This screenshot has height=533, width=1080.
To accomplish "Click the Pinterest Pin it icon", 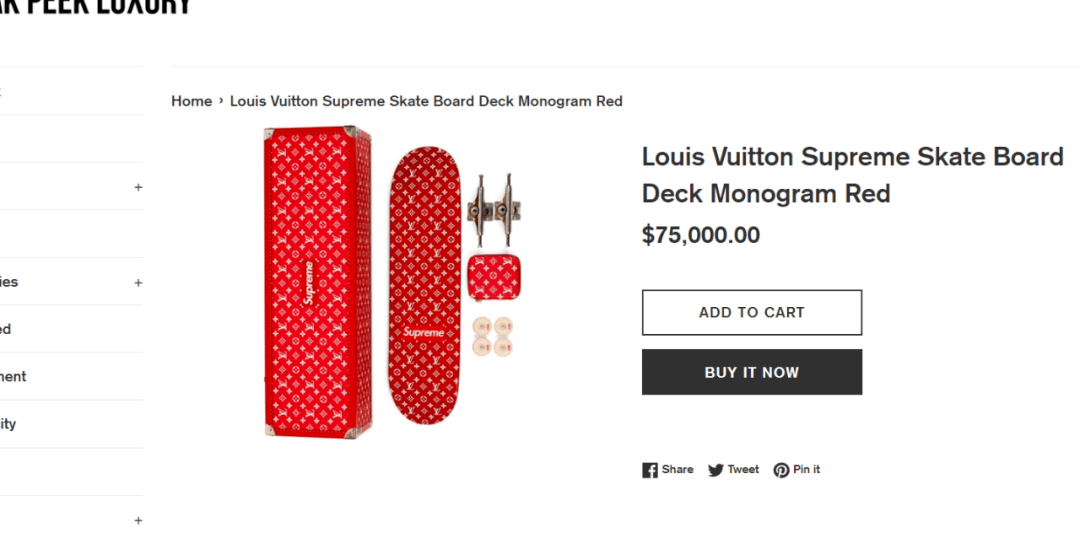I will tap(781, 470).
